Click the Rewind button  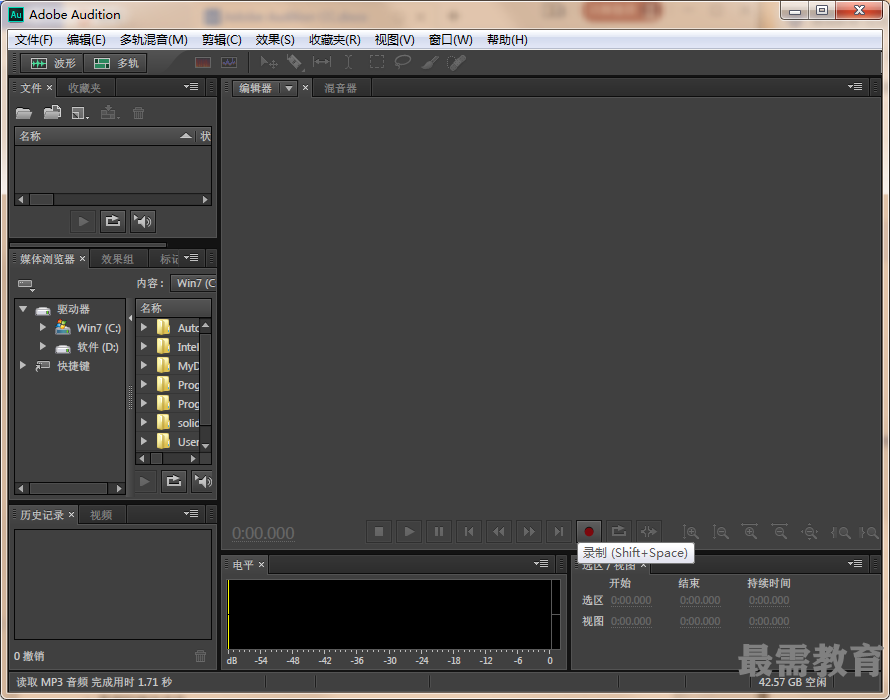pos(499,532)
